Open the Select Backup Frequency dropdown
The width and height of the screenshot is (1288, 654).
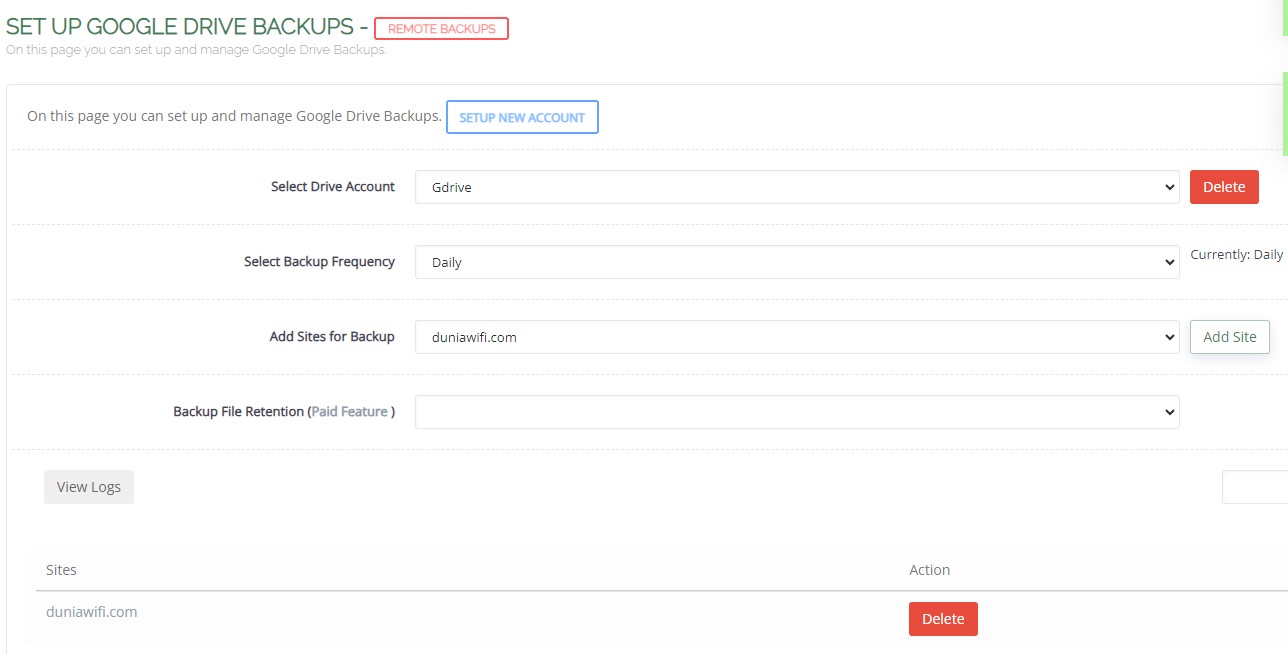click(x=795, y=262)
